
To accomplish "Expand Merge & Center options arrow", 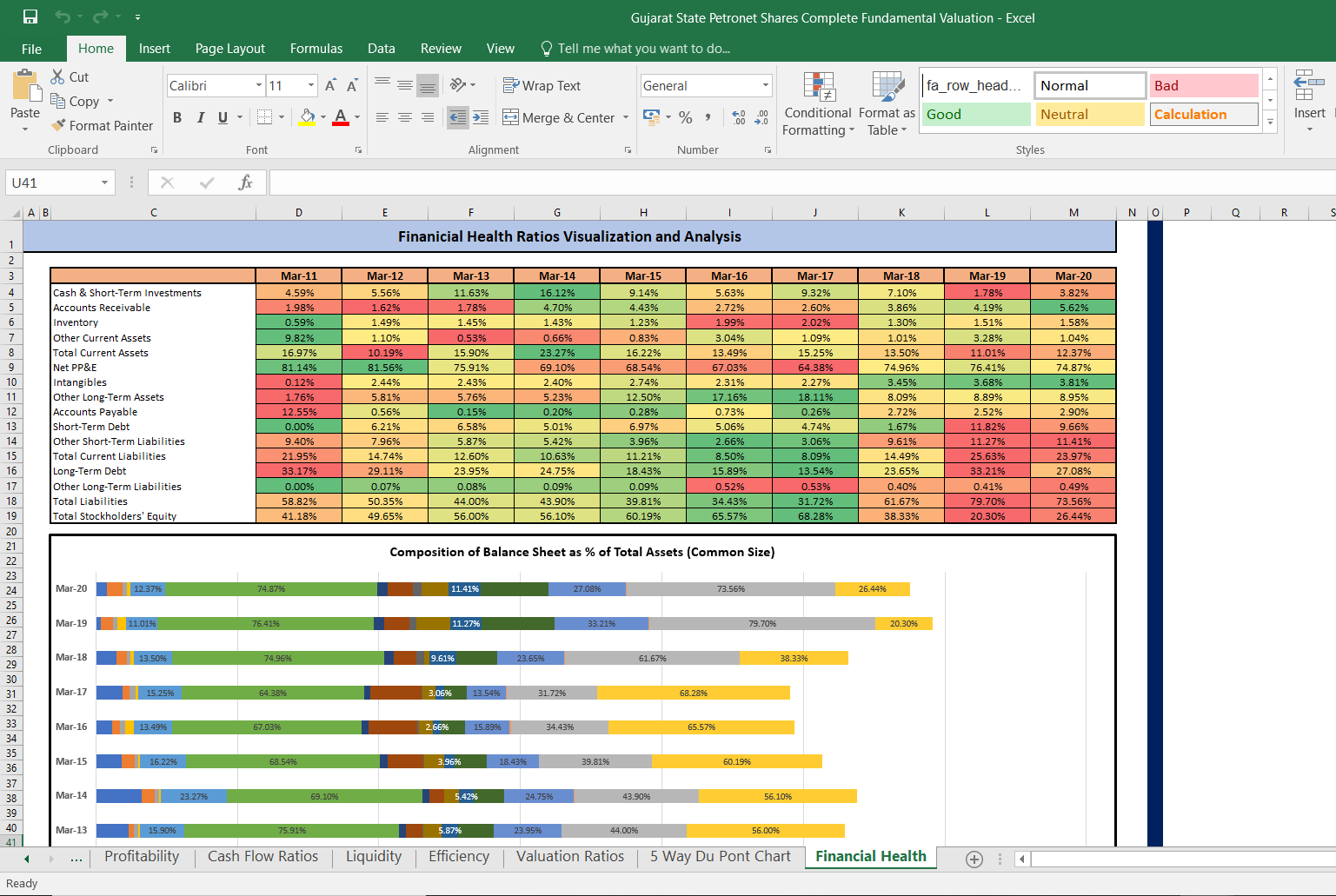I will coord(626,117).
